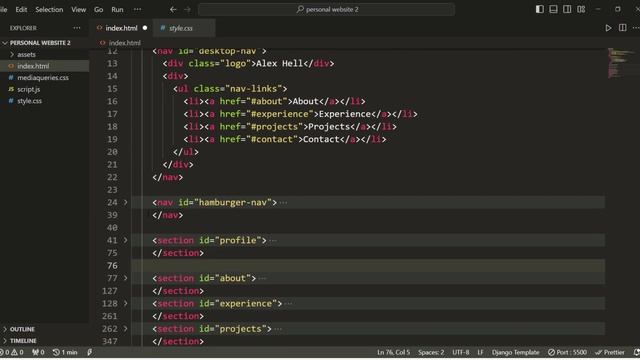The width and height of the screenshot is (640, 360).
Task: Click Ln 76, Col 5 status
Action: coord(393,352)
